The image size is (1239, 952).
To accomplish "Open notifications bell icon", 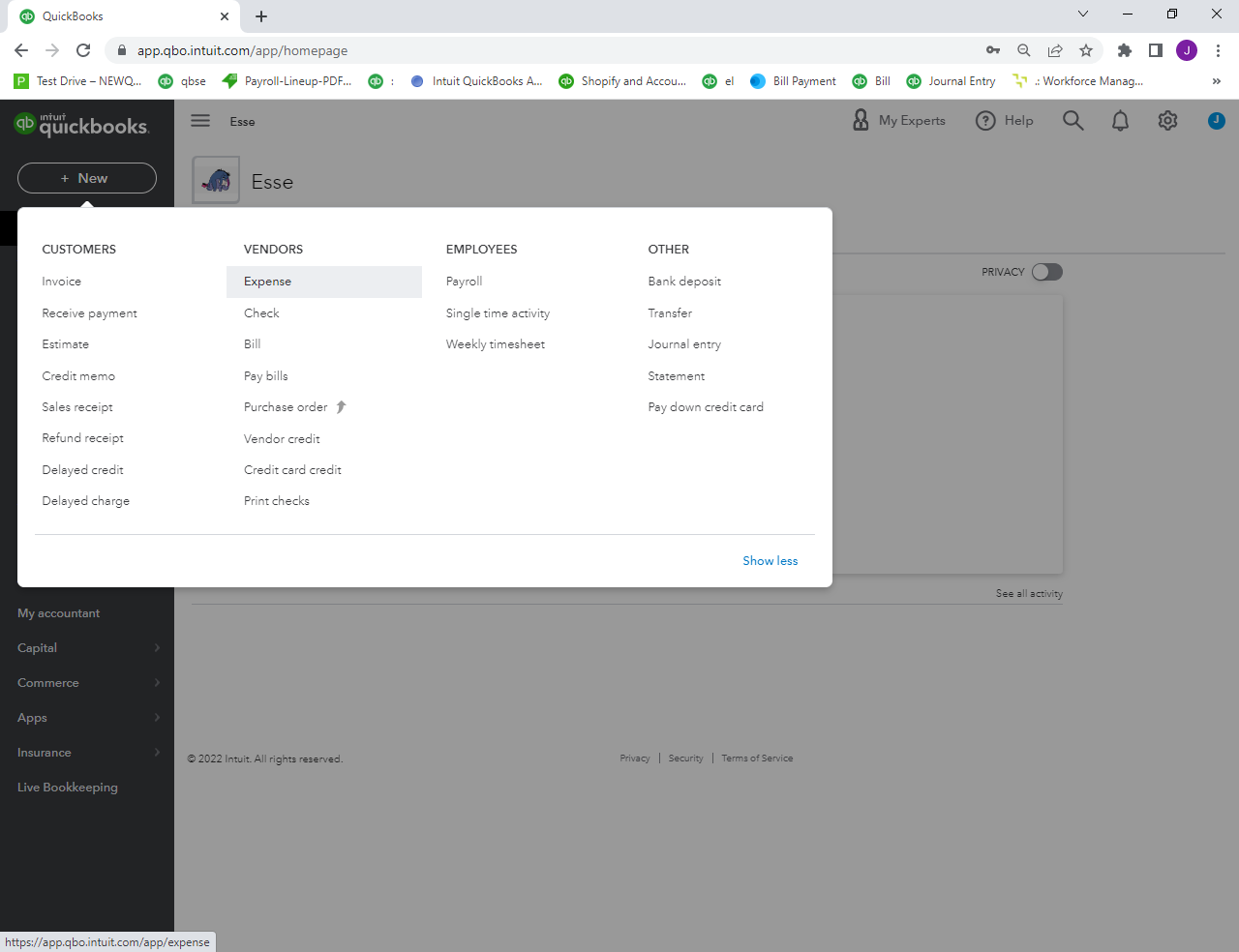I will tap(1120, 121).
